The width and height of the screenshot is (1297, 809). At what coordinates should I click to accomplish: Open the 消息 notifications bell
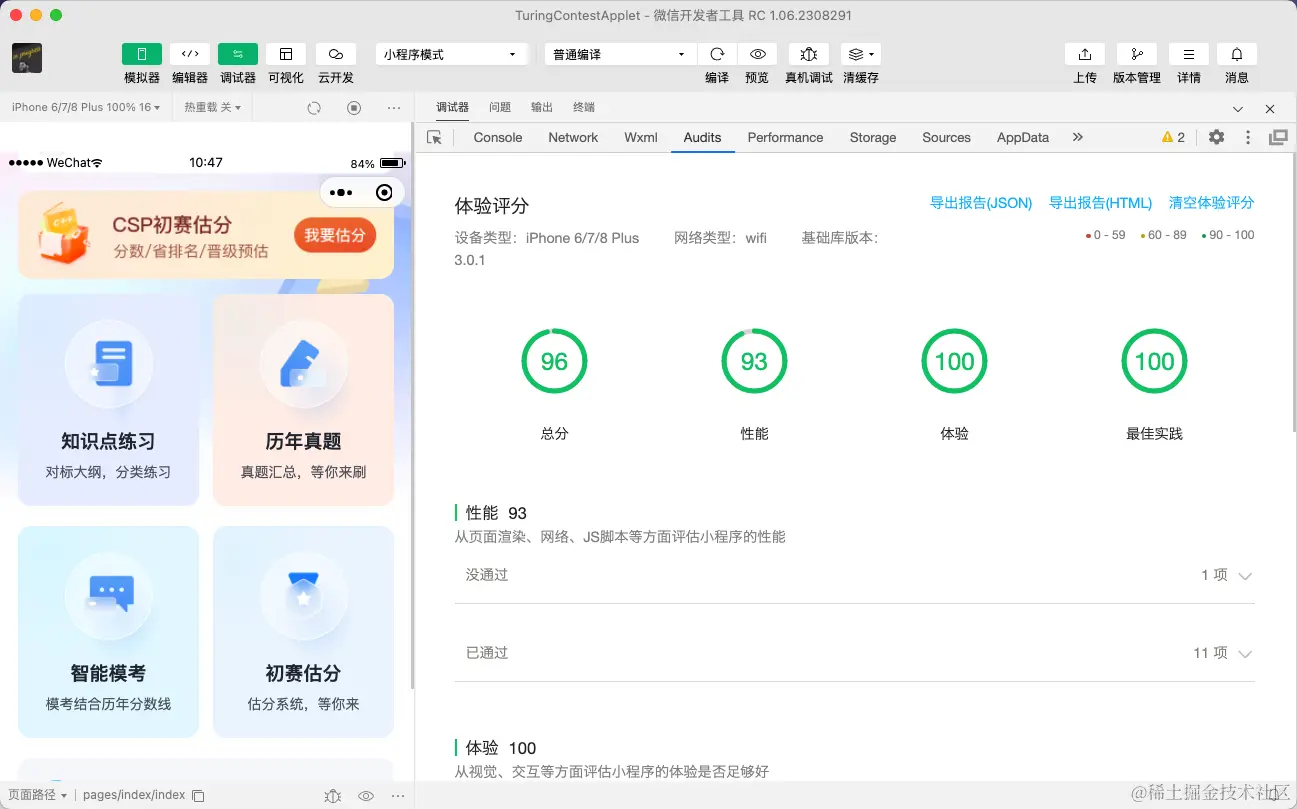pos(1237,54)
